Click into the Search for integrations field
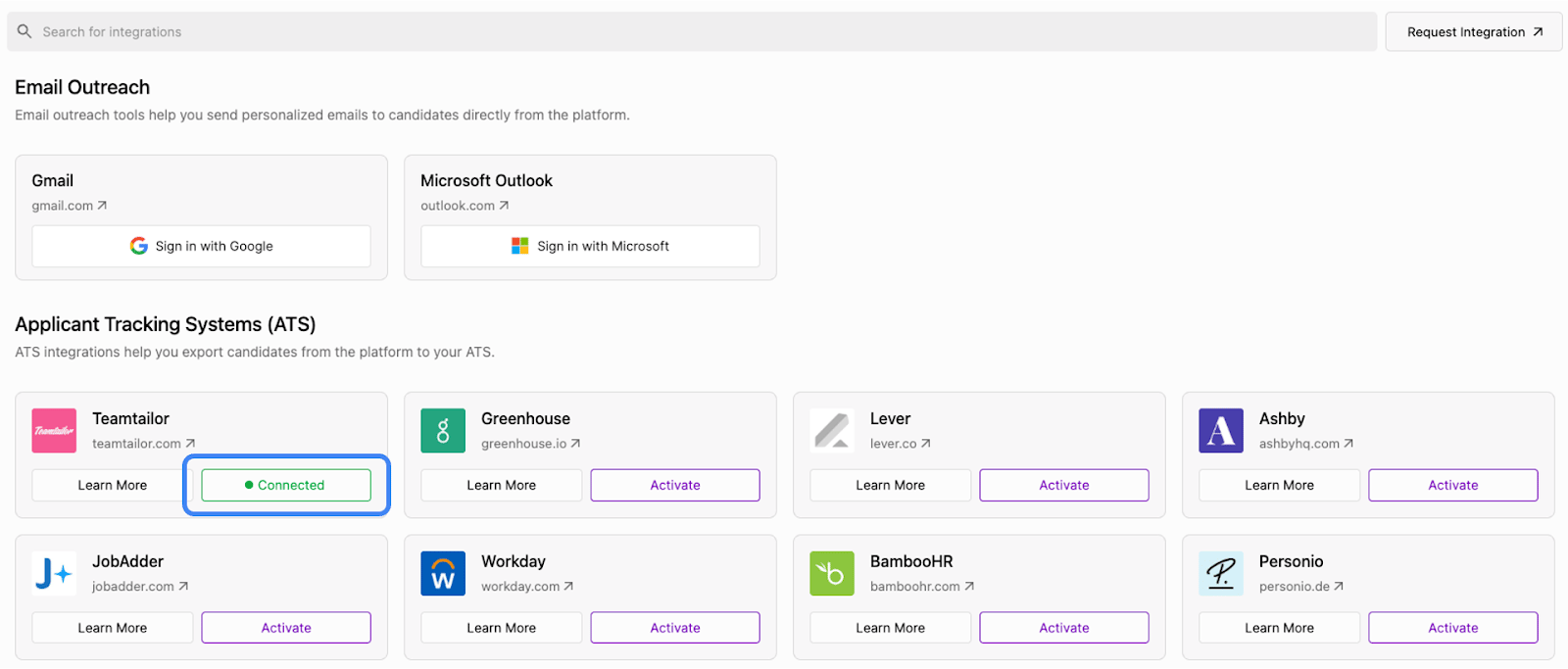 pyautogui.click(x=692, y=31)
